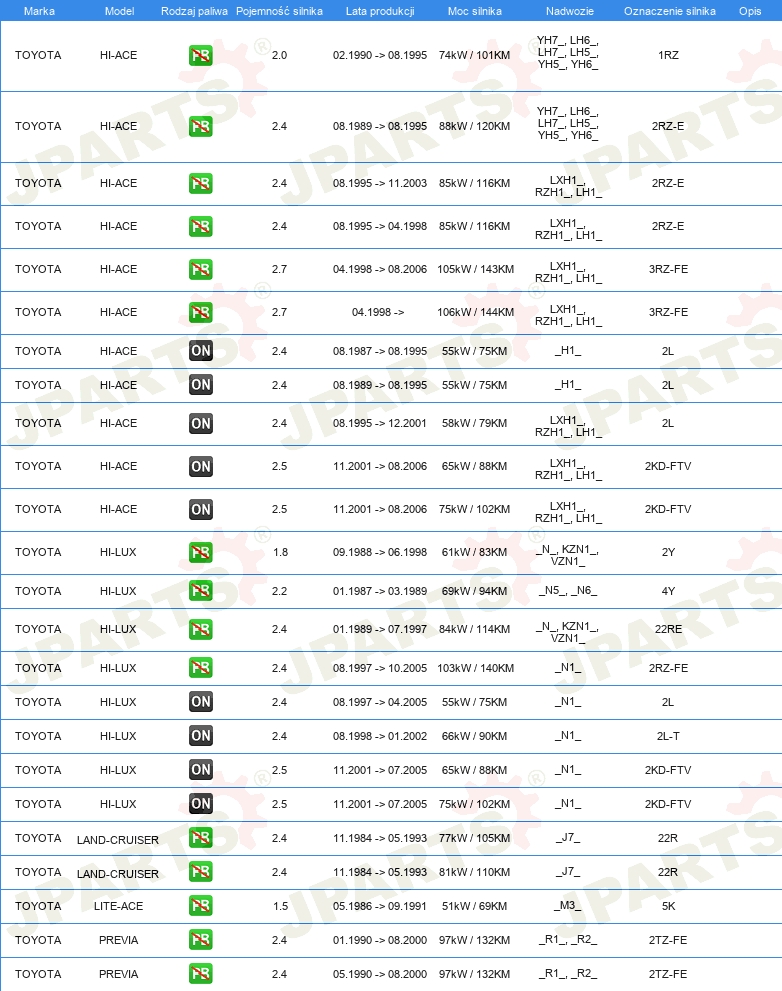Select the LITE-ACE model cell
782x991 pixels.
(118, 906)
